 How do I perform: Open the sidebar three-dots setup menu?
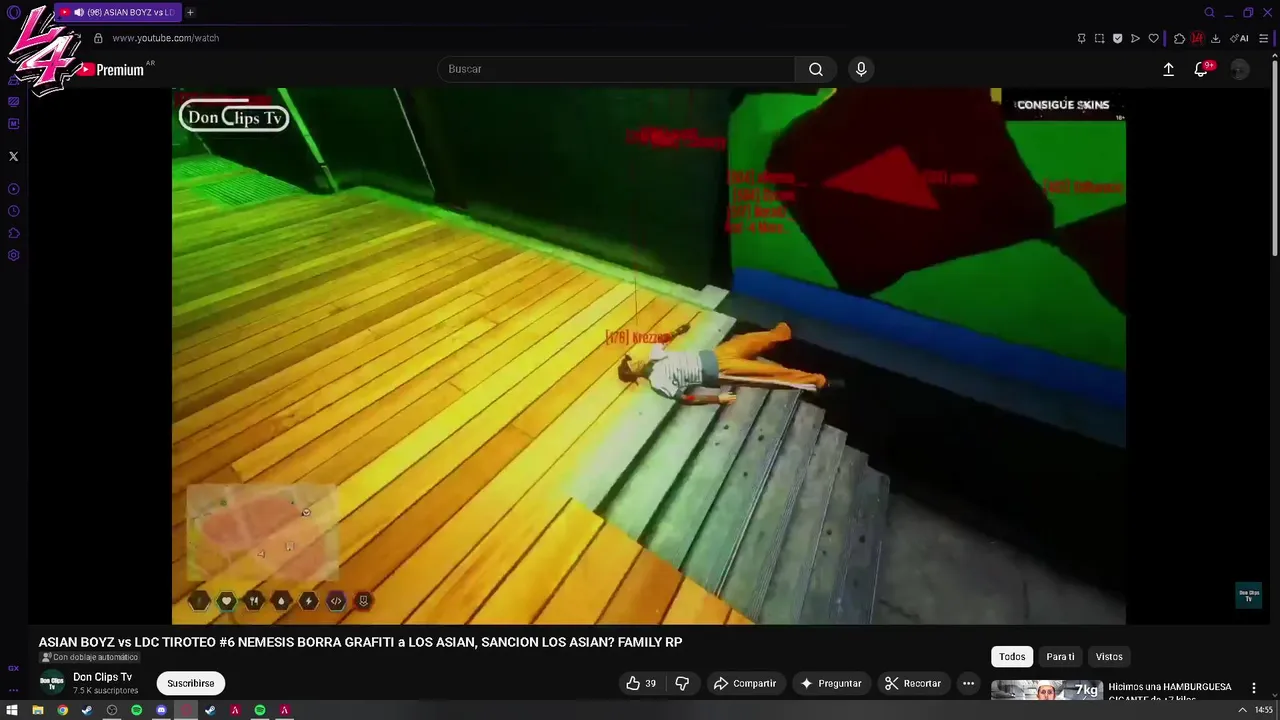[13, 690]
